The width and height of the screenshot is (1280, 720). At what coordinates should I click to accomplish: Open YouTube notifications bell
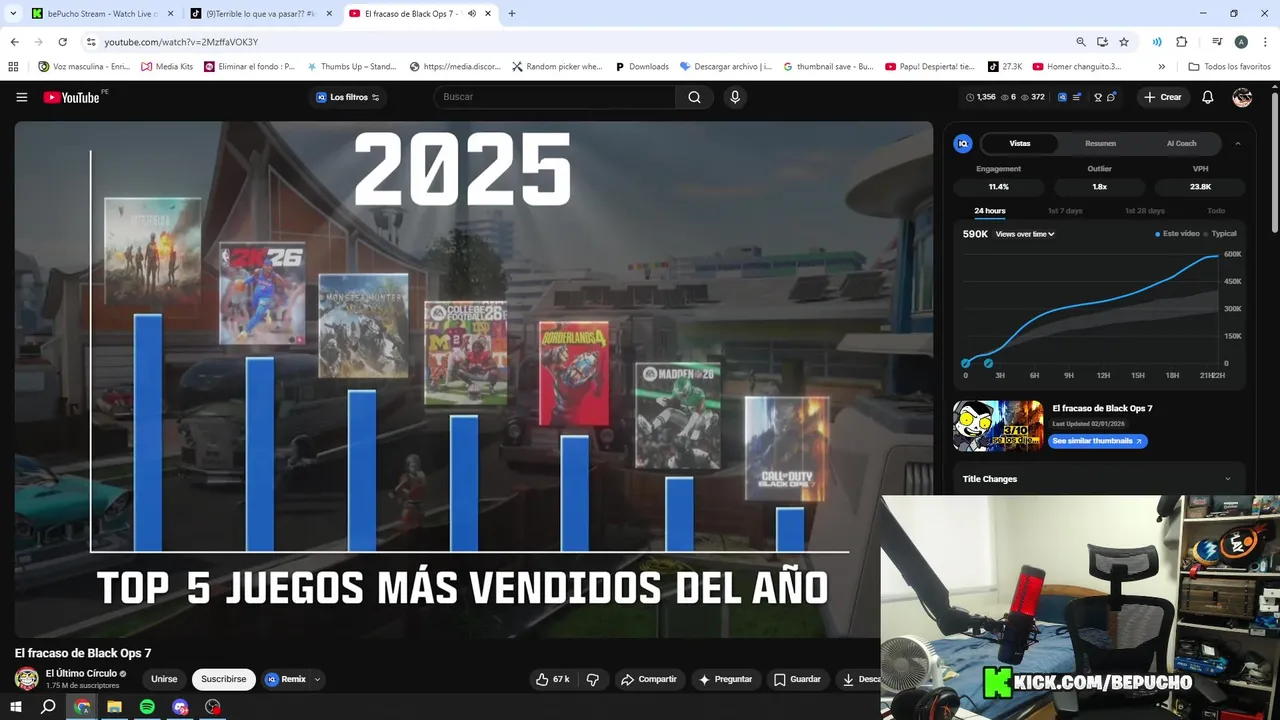[x=1207, y=97]
